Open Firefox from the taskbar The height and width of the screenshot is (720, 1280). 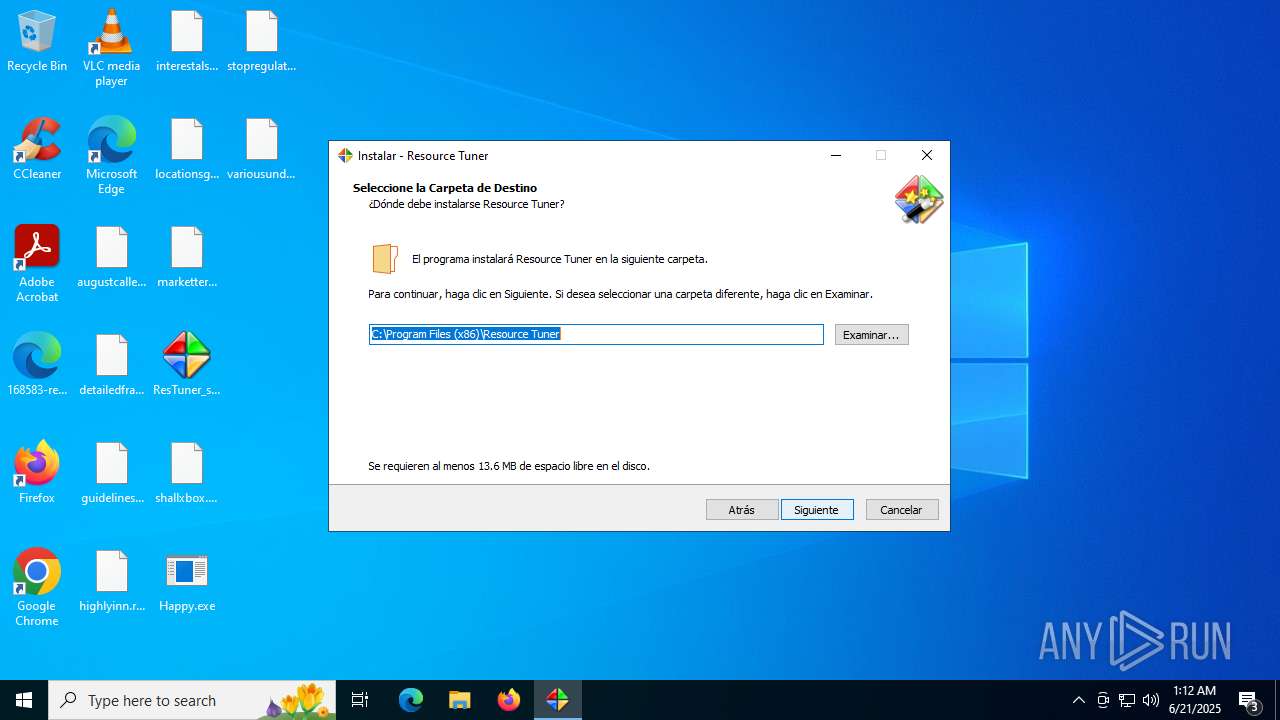click(x=509, y=700)
